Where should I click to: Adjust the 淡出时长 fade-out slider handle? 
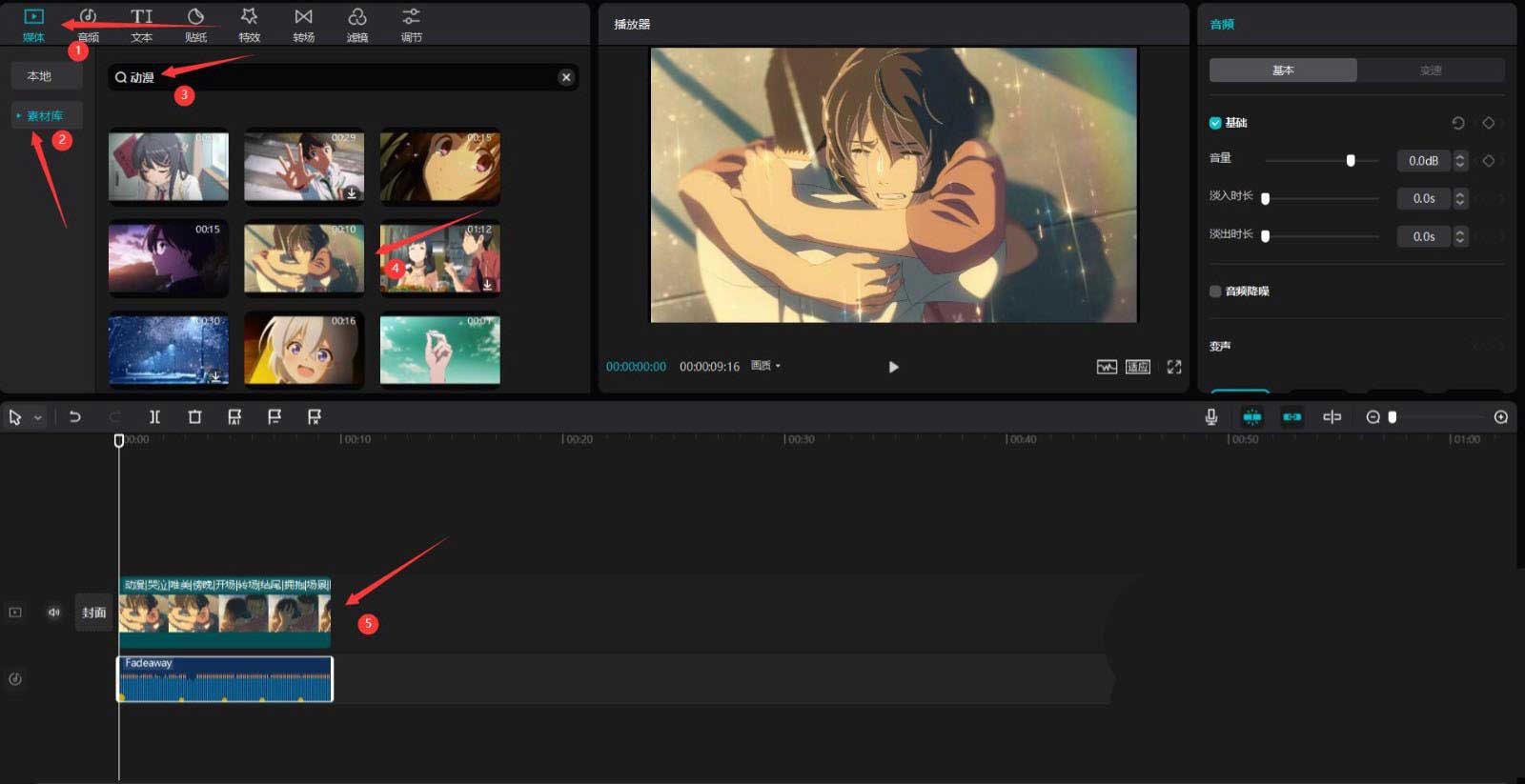tap(1266, 235)
